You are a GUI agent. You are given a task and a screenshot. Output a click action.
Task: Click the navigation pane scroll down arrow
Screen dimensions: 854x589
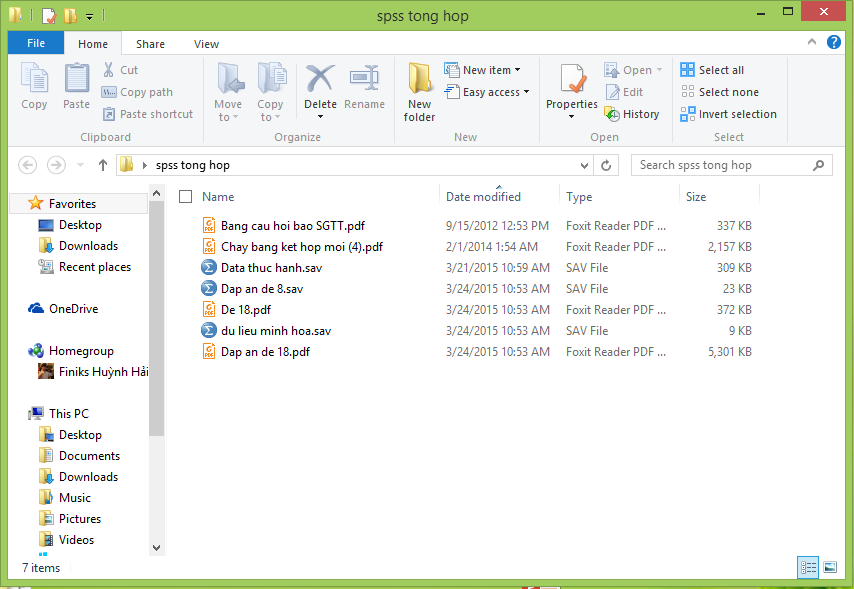click(156, 548)
